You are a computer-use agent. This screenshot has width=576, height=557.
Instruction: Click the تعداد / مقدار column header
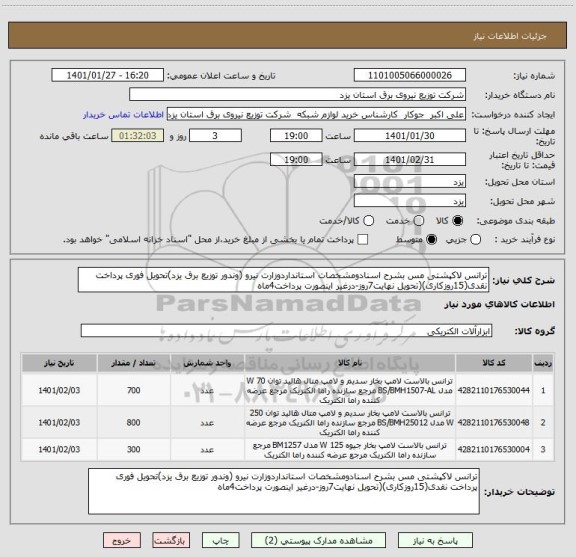[133, 363]
